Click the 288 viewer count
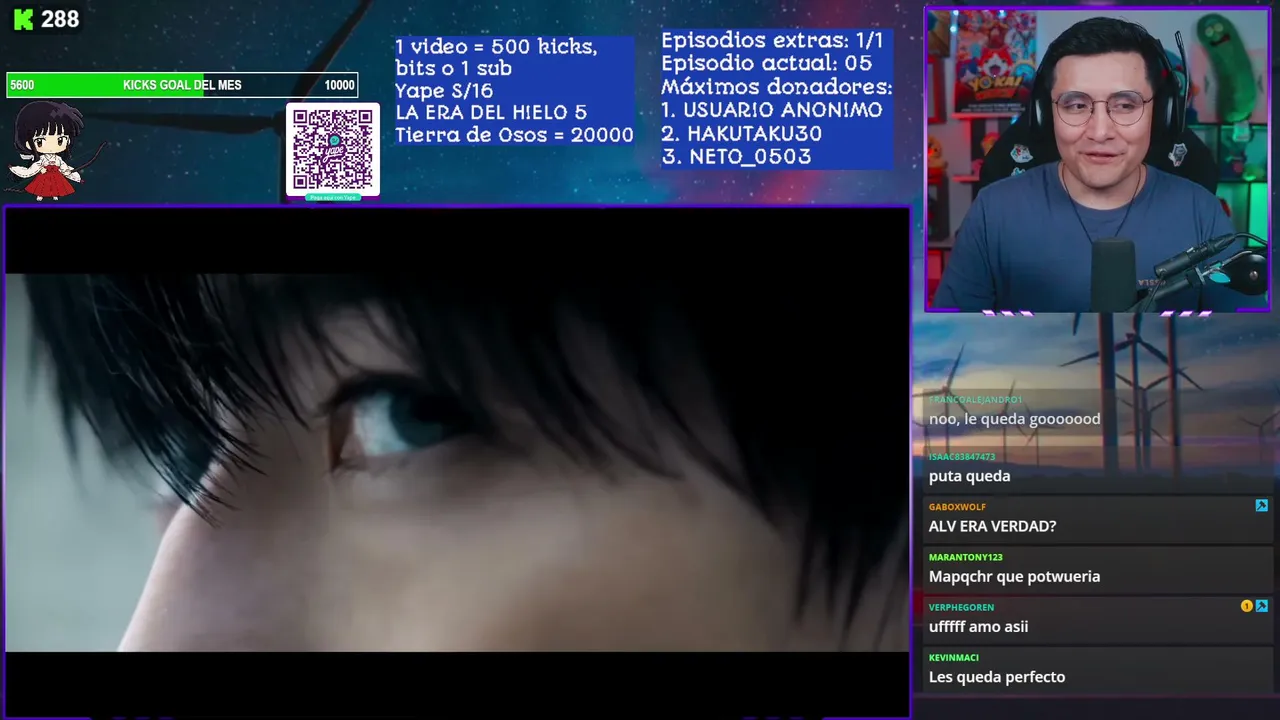This screenshot has width=1280, height=720. 60,19
